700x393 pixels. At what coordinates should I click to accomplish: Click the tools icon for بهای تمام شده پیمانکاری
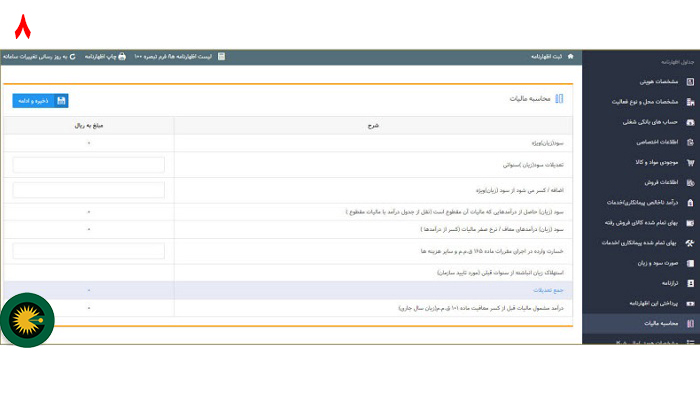[690, 243]
